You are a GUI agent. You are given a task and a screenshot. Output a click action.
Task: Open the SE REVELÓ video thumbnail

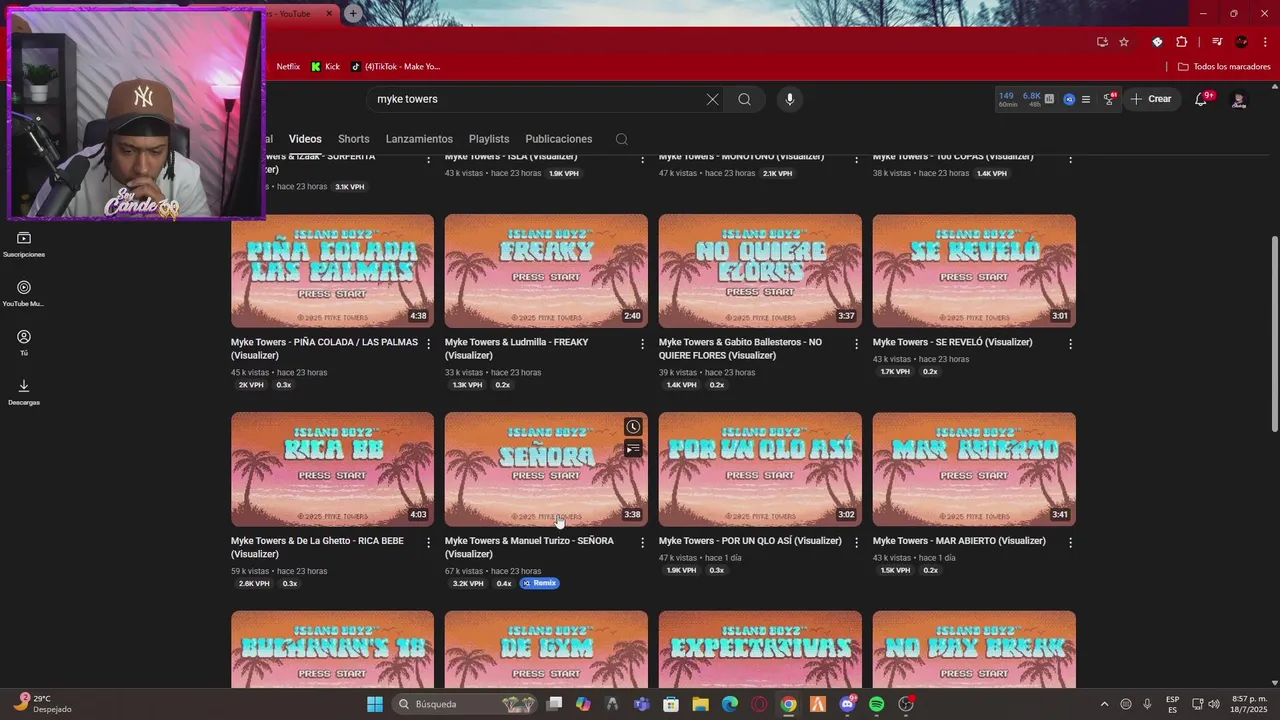[974, 271]
